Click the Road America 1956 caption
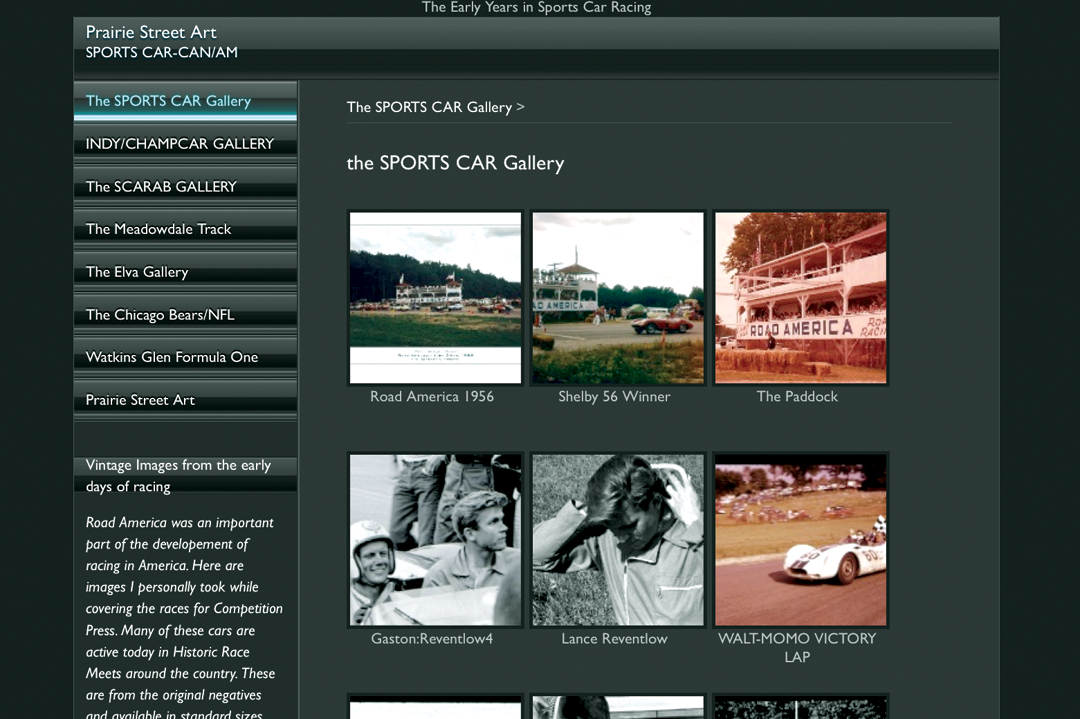Viewport: 1080px width, 719px height. click(x=432, y=397)
